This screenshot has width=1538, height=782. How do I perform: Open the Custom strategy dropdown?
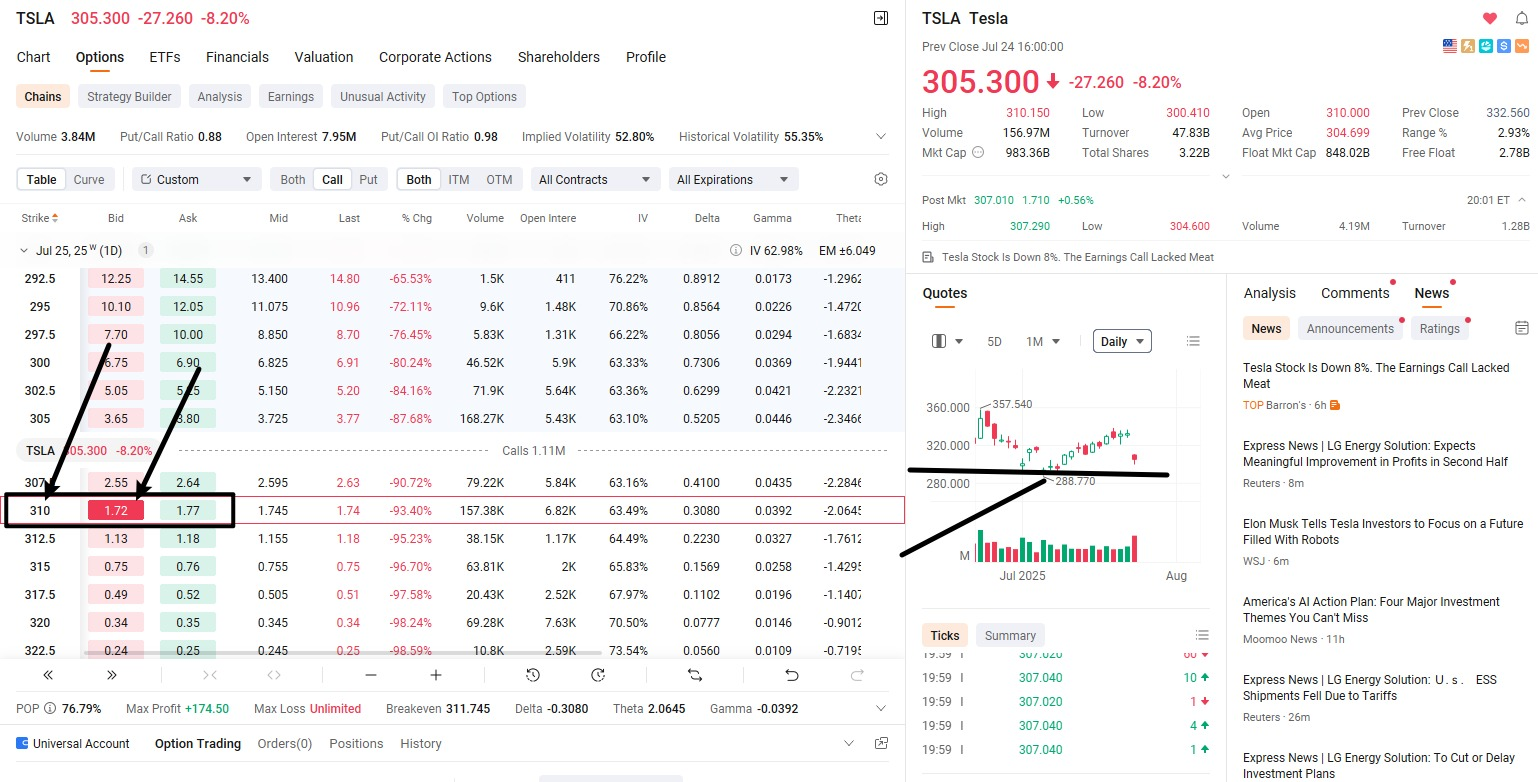(x=196, y=179)
